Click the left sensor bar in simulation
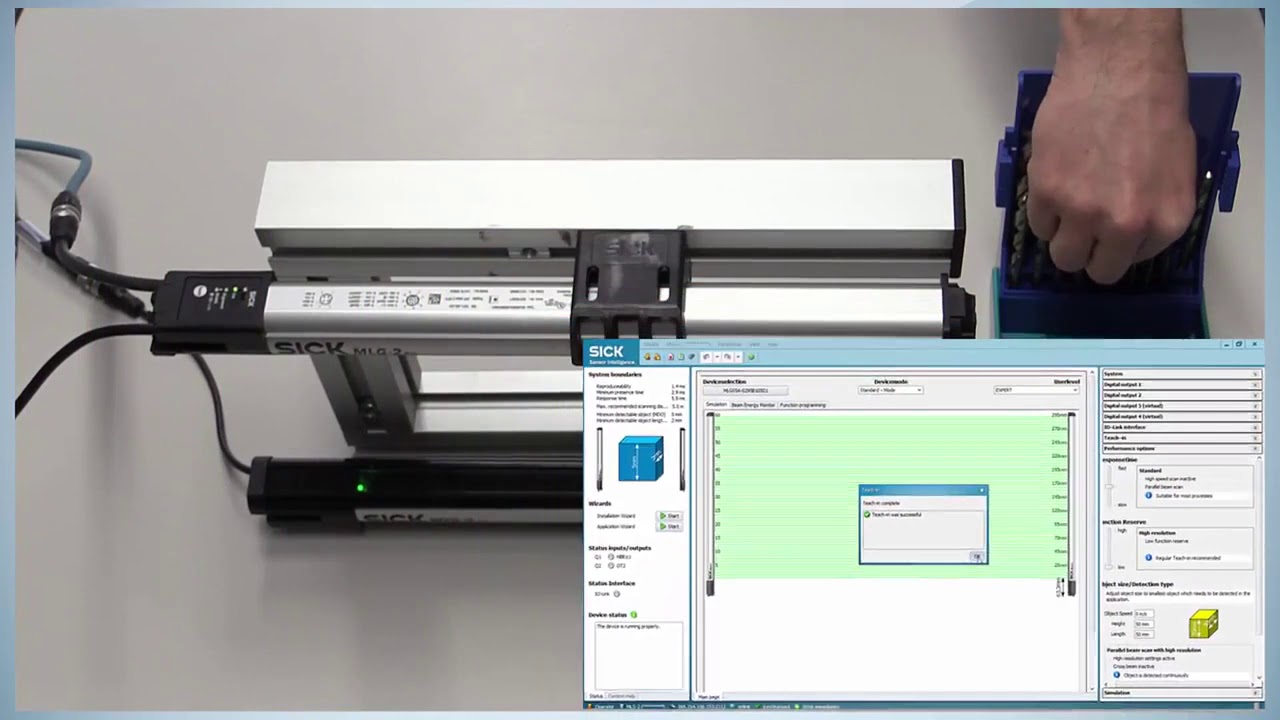The image size is (1280, 720). pyautogui.click(x=710, y=503)
